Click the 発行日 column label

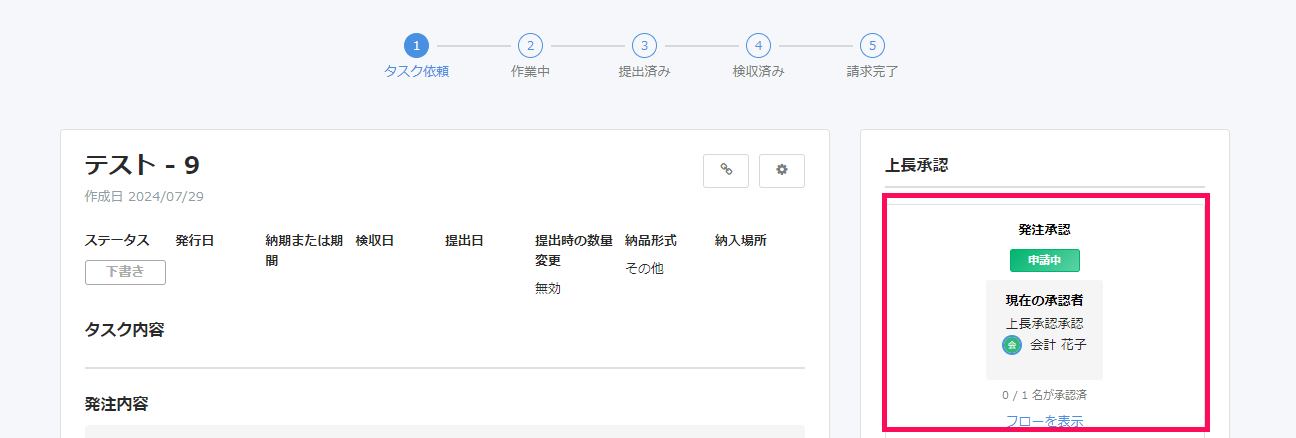point(194,240)
